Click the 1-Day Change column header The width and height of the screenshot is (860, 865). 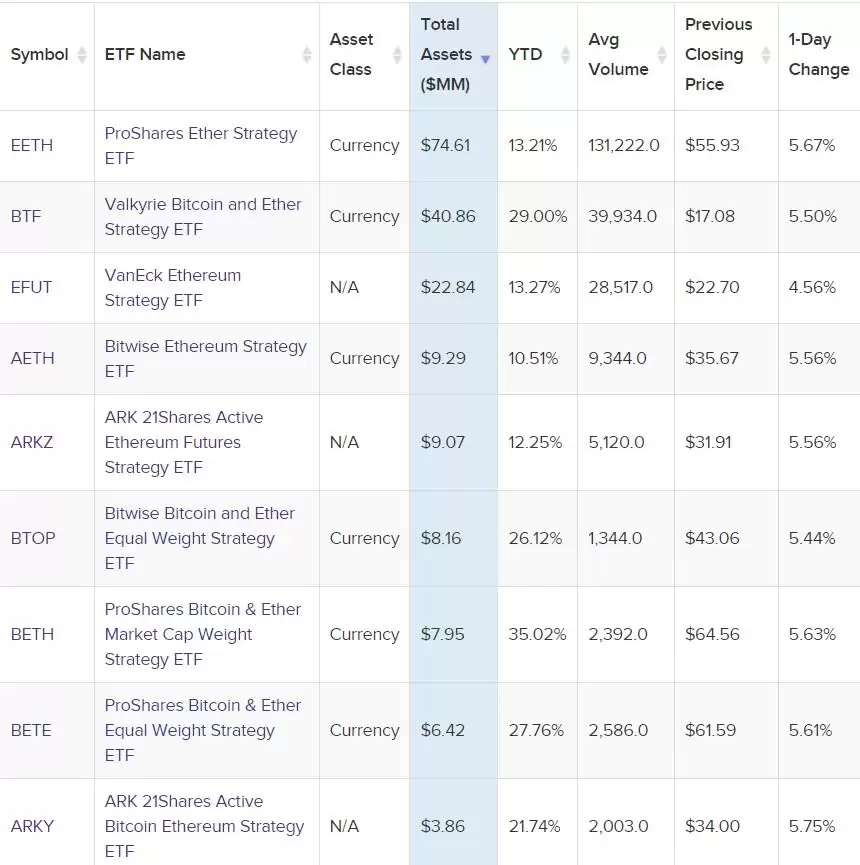point(818,55)
